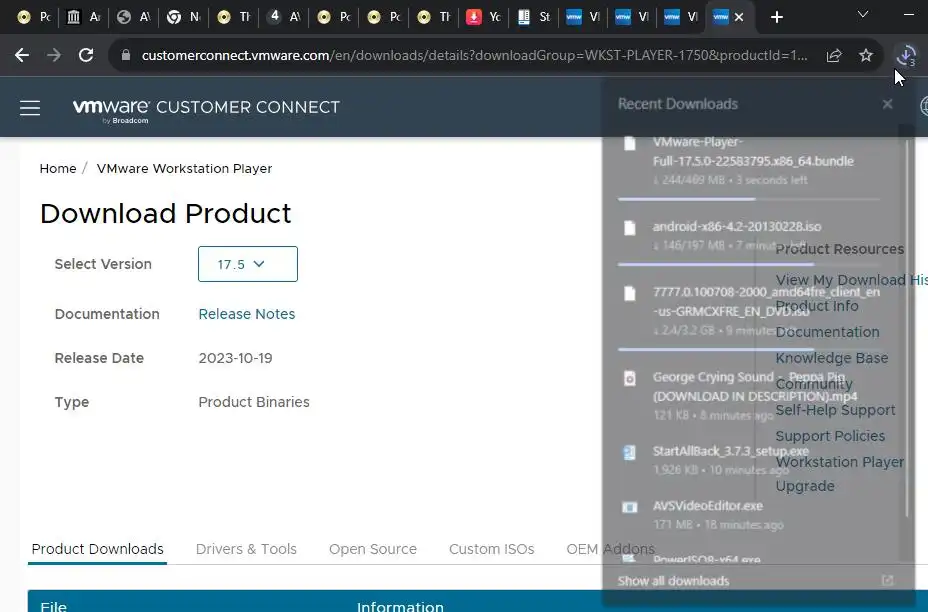
Task: Close the Recent Downloads panel
Action: 887,104
